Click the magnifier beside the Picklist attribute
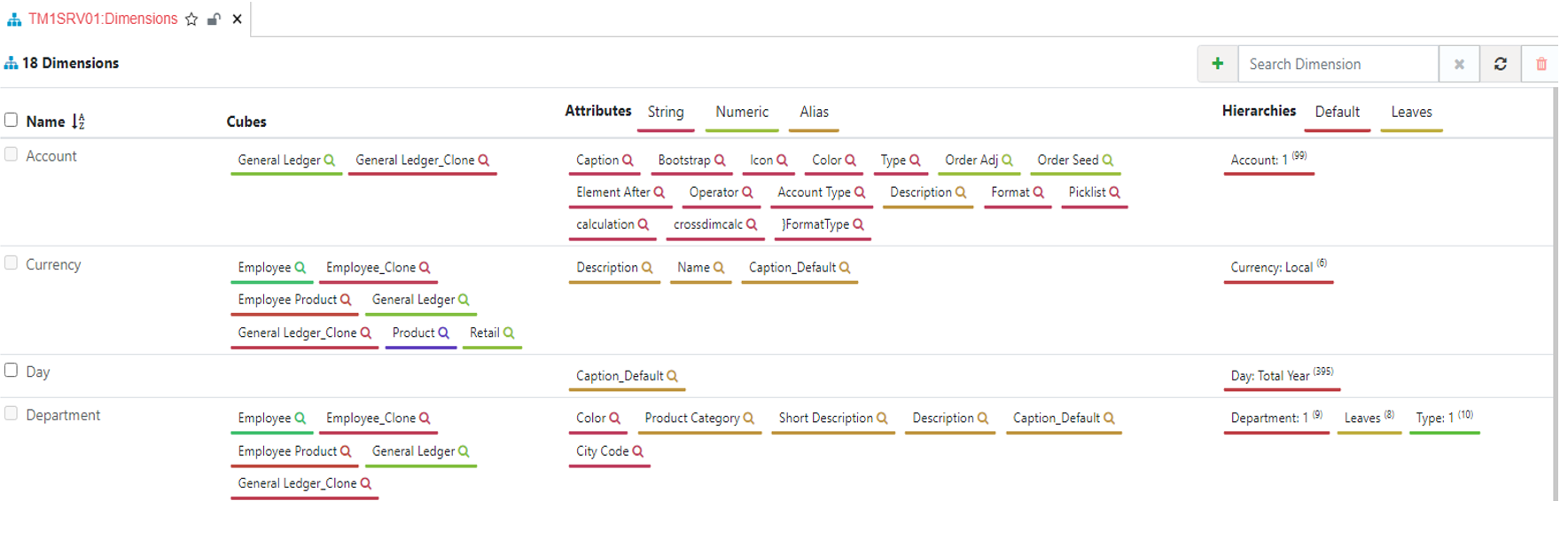1568x556 pixels. point(1114,192)
